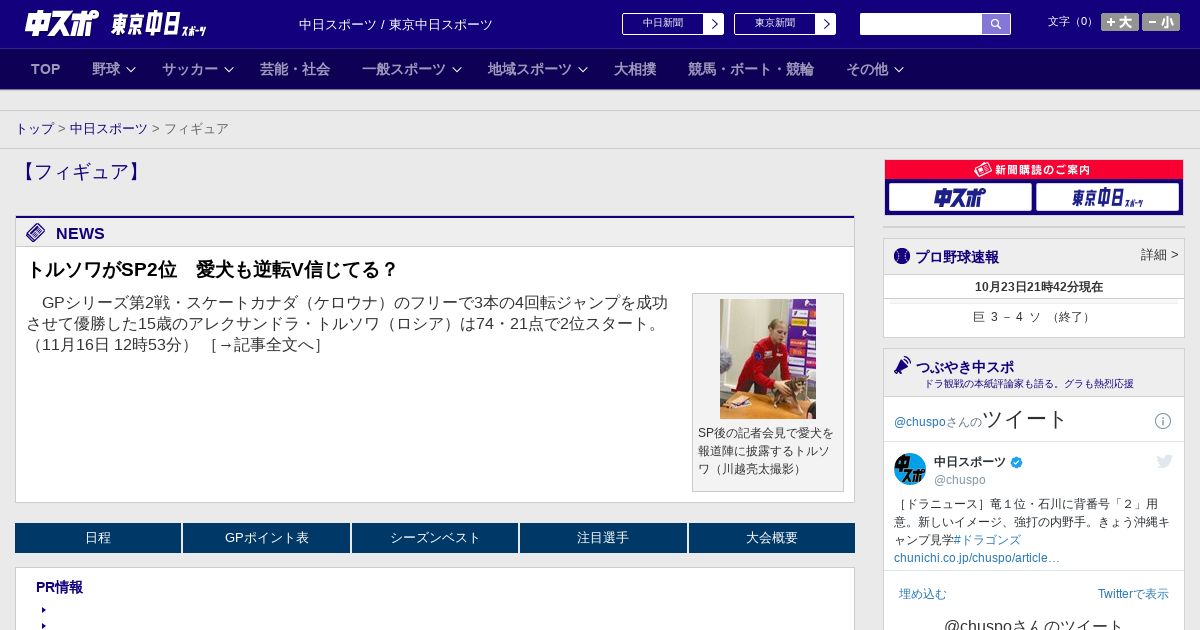Click 中スポ subscription banner button

960,197
